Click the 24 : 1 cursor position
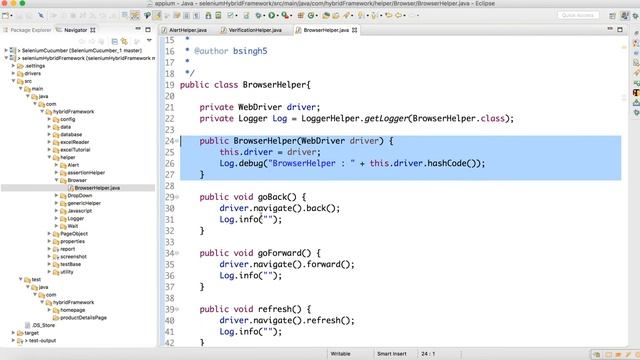 click(x=428, y=354)
